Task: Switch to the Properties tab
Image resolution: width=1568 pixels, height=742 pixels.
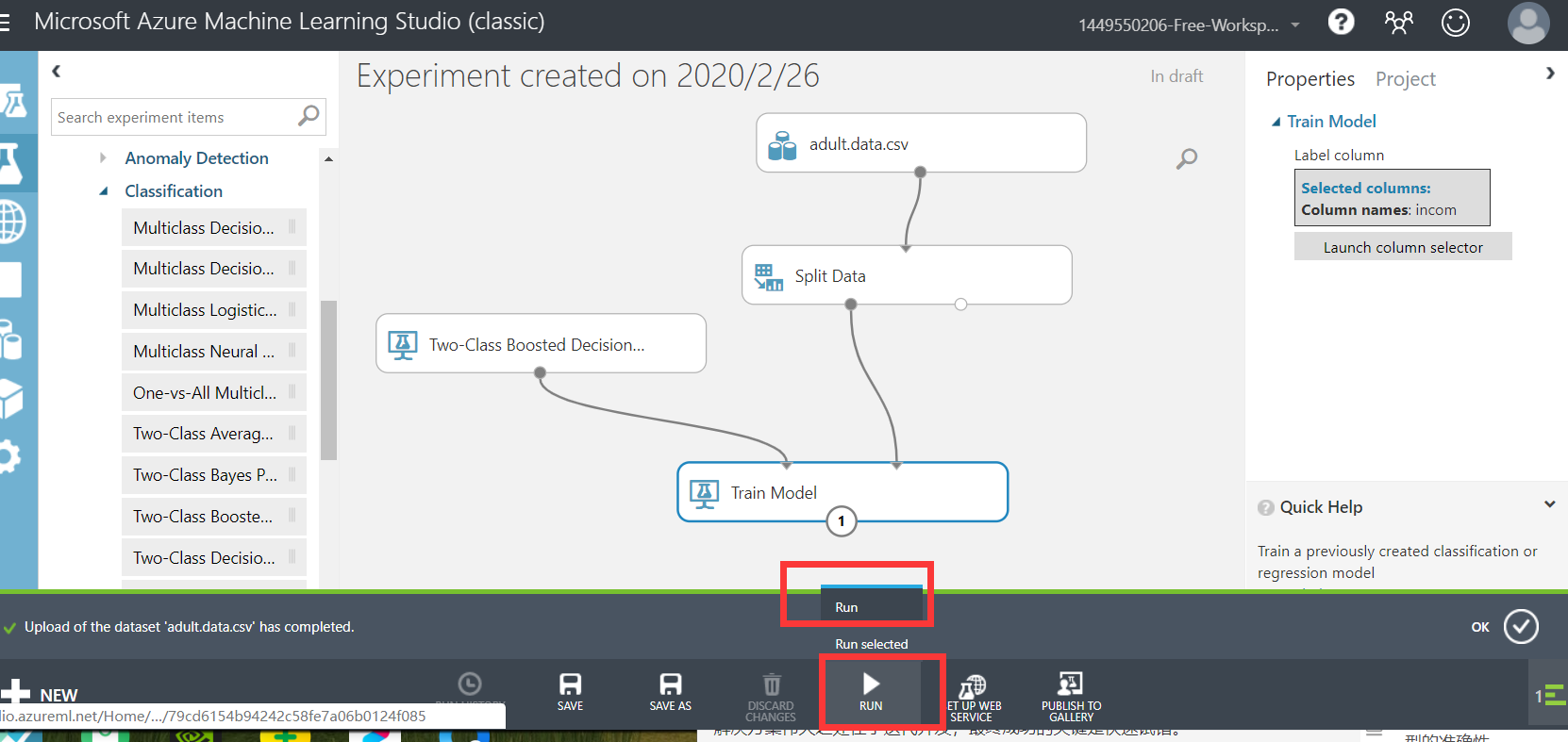Action: click(x=1309, y=79)
